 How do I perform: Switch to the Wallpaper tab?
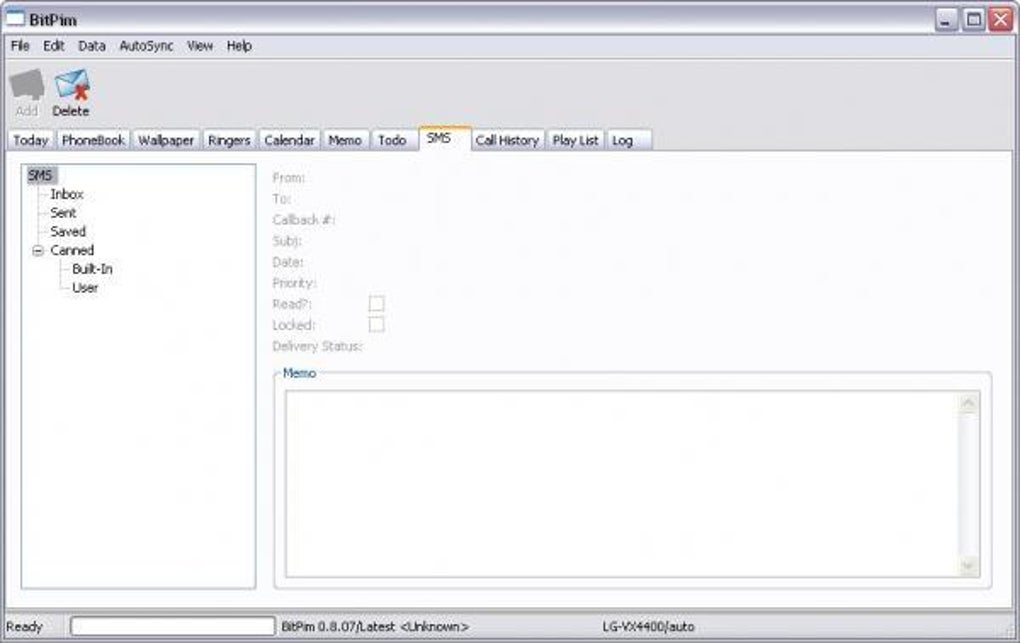166,140
